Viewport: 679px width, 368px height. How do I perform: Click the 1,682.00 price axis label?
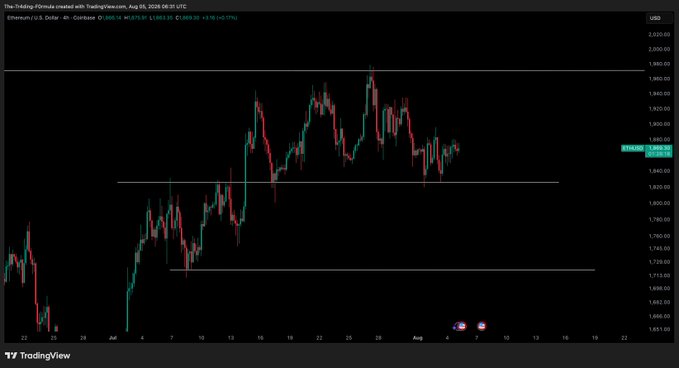tap(659, 302)
